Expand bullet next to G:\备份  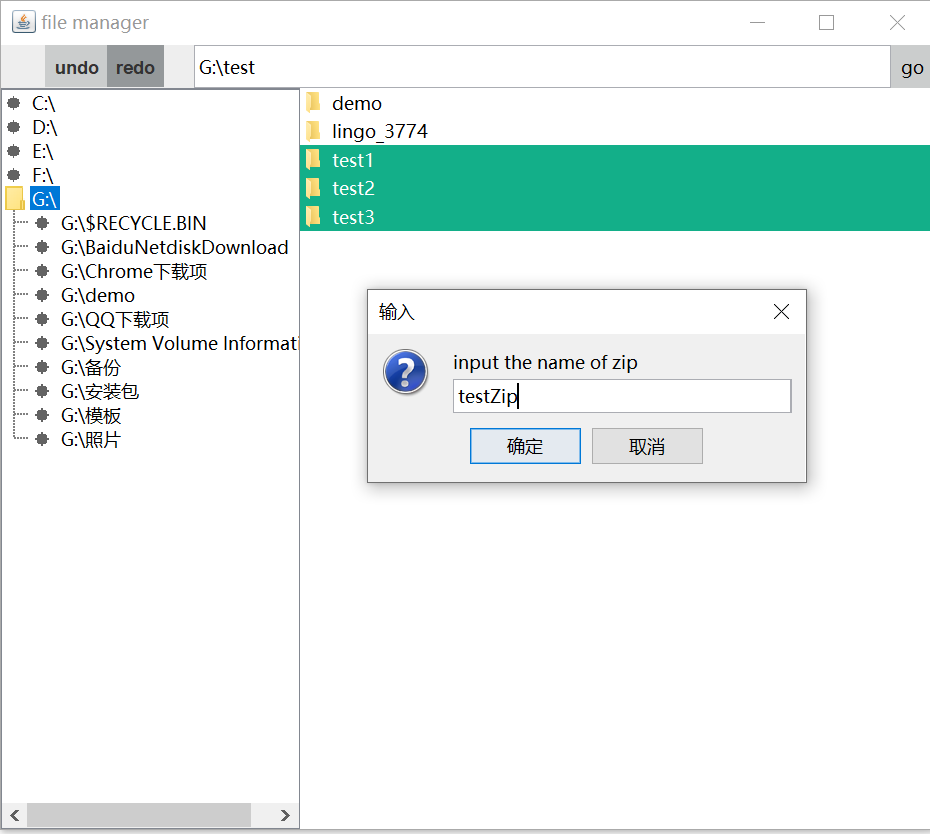click(x=42, y=367)
